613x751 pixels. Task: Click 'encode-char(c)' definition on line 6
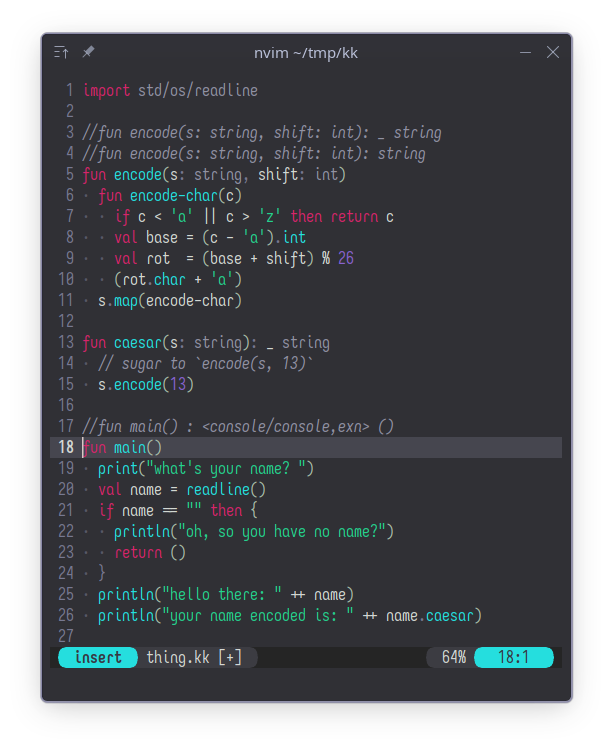[x=186, y=195]
